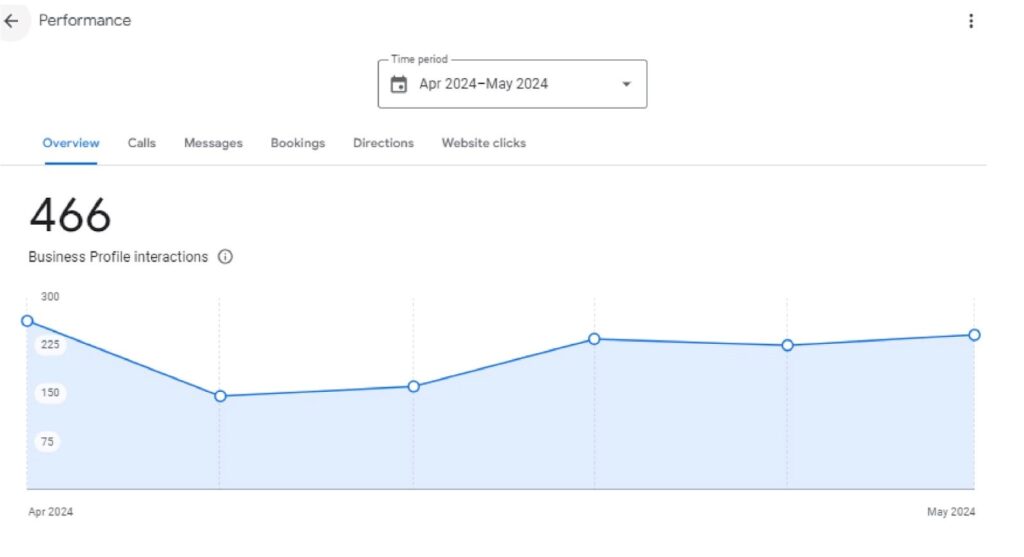Select the fifth data point on the chart
Image resolution: width=1024 pixels, height=557 pixels.
click(x=787, y=345)
